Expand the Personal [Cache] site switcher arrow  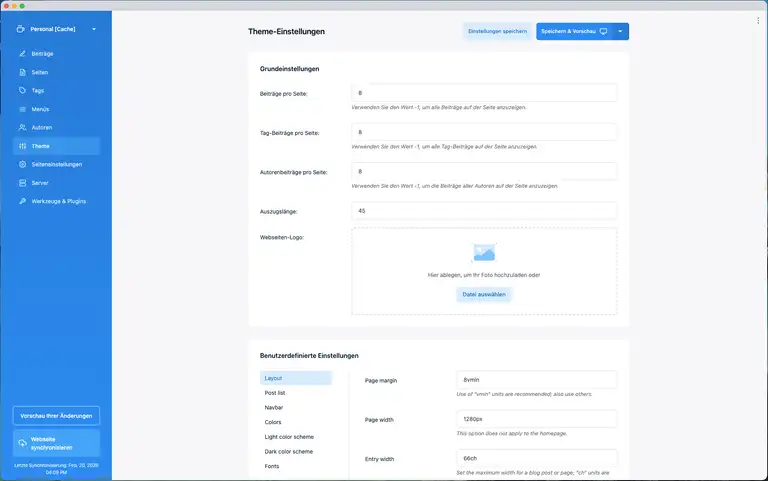click(x=94, y=29)
